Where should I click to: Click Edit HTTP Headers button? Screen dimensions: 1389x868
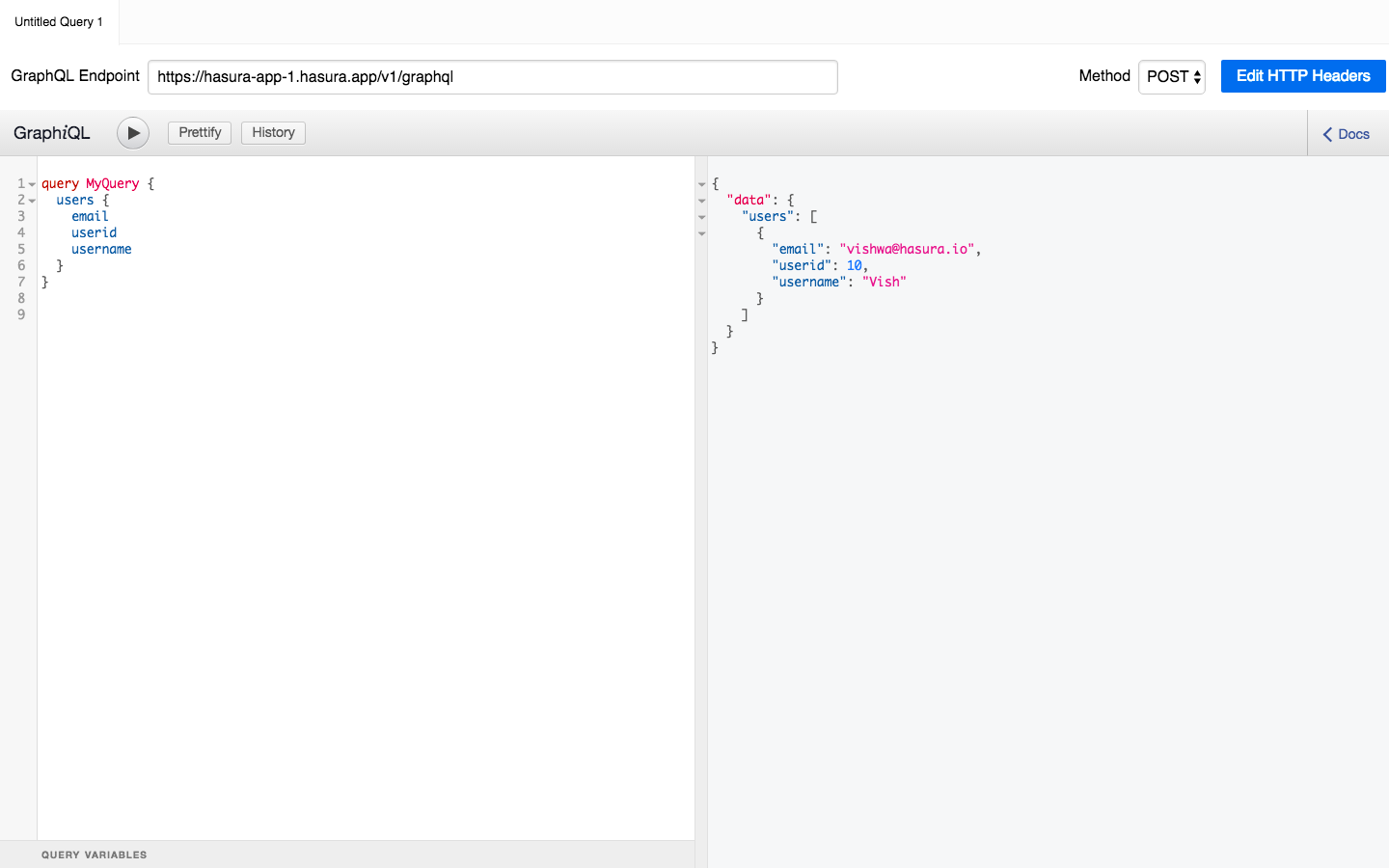[1303, 76]
